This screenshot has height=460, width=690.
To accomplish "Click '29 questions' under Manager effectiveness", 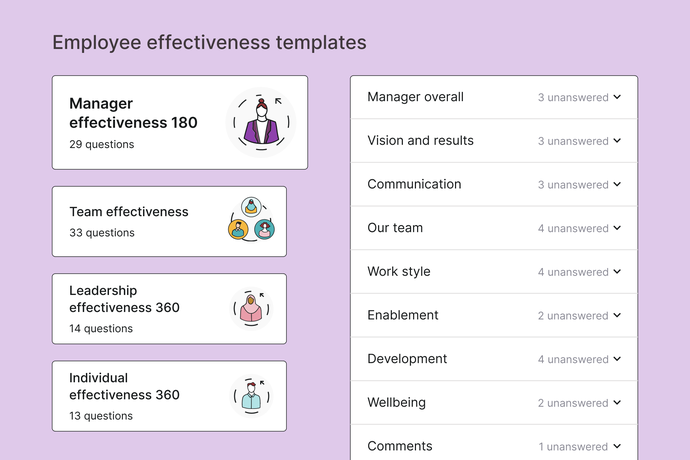I will [102, 144].
